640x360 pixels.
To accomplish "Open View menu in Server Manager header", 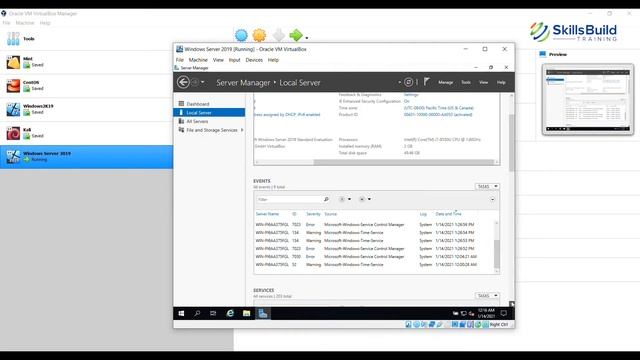I will tap(483, 82).
